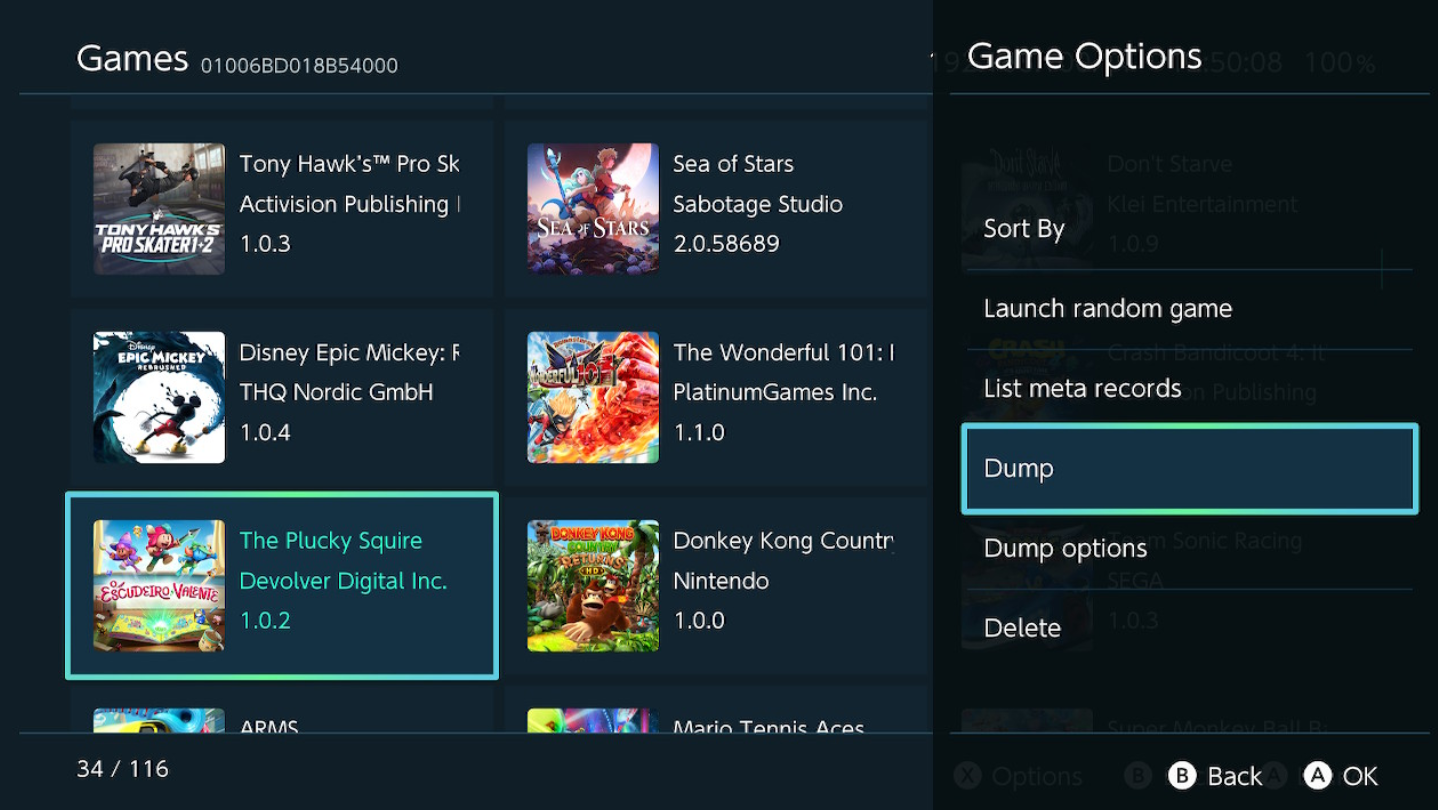Select List meta records option

(1082, 389)
